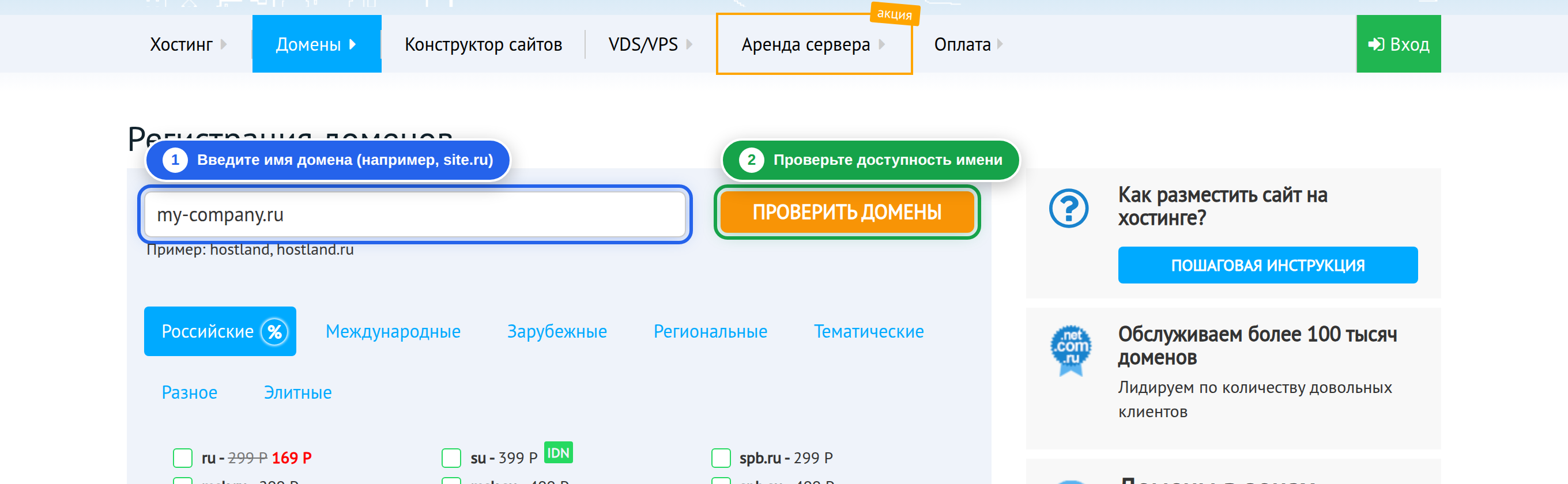Click the IDN badge next to su
Screen dimensions: 1568x484
[558, 452]
